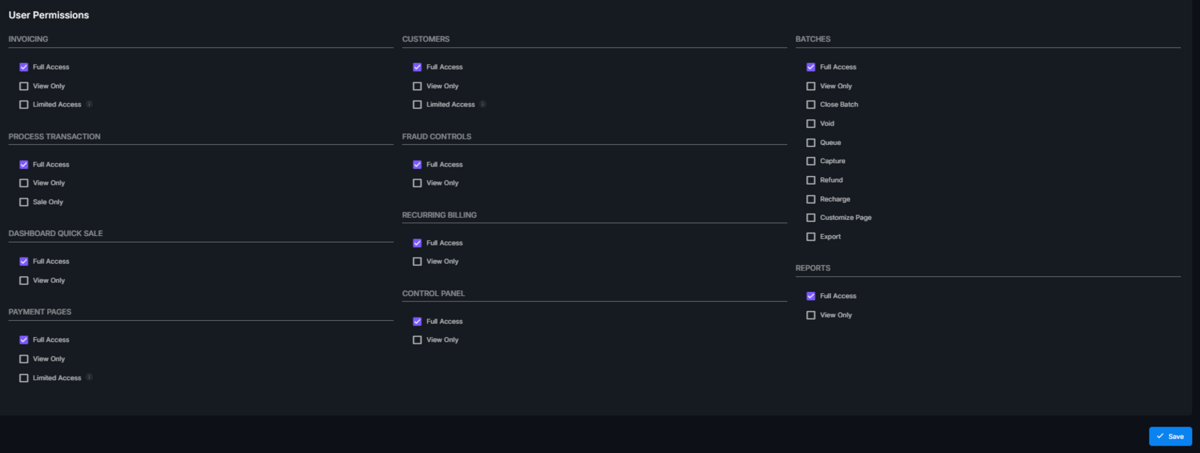The width and height of the screenshot is (1200, 453).
Task: Click info icon by Payment Pages Limited Access
Action: click(x=89, y=377)
